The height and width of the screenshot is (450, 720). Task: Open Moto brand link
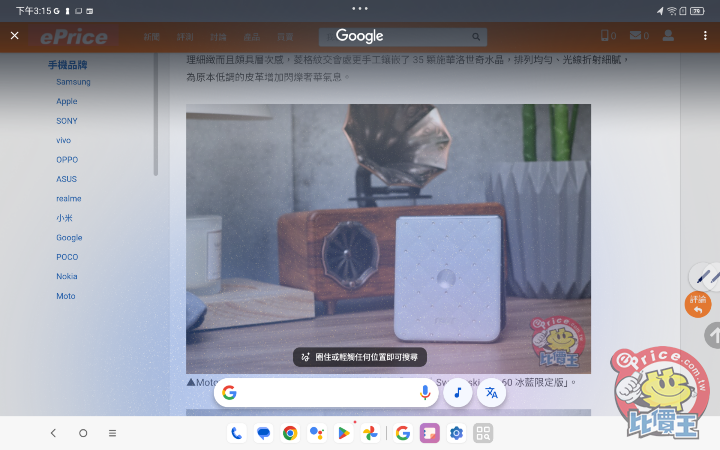point(66,296)
